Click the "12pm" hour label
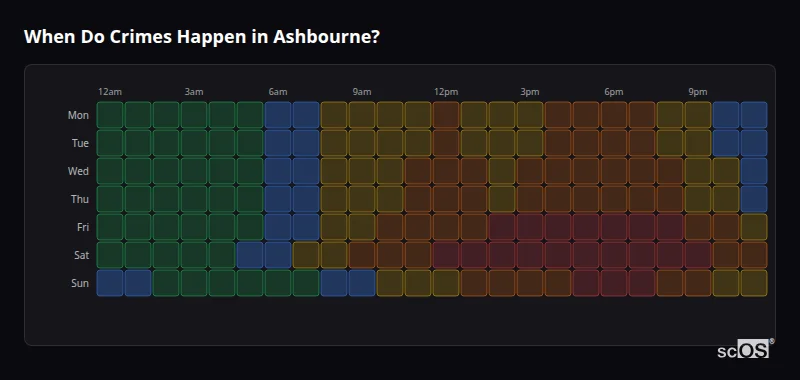Viewport: 800px width, 380px height. click(x=446, y=92)
